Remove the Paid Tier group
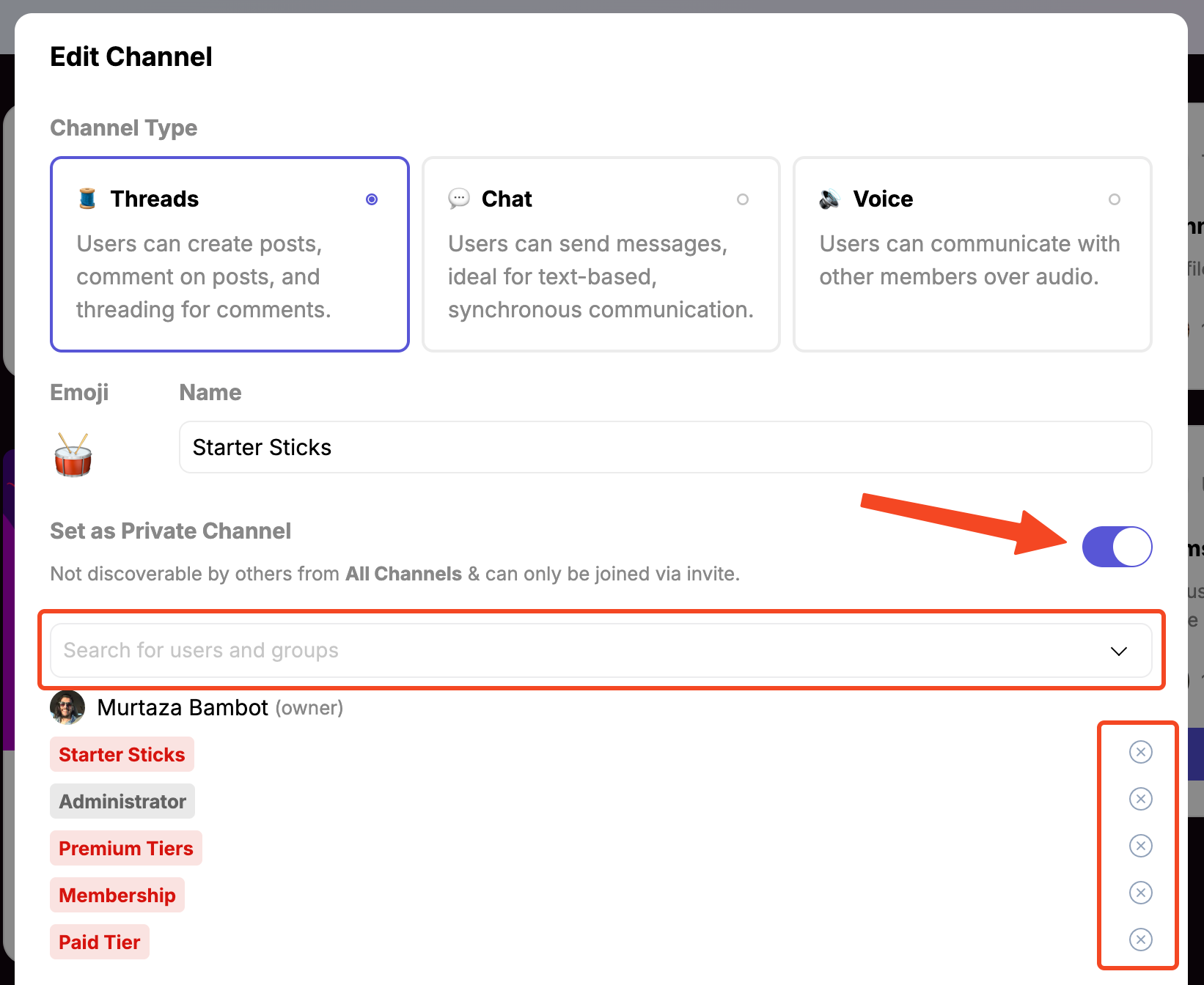This screenshot has height=985, width=1204. click(x=1140, y=940)
